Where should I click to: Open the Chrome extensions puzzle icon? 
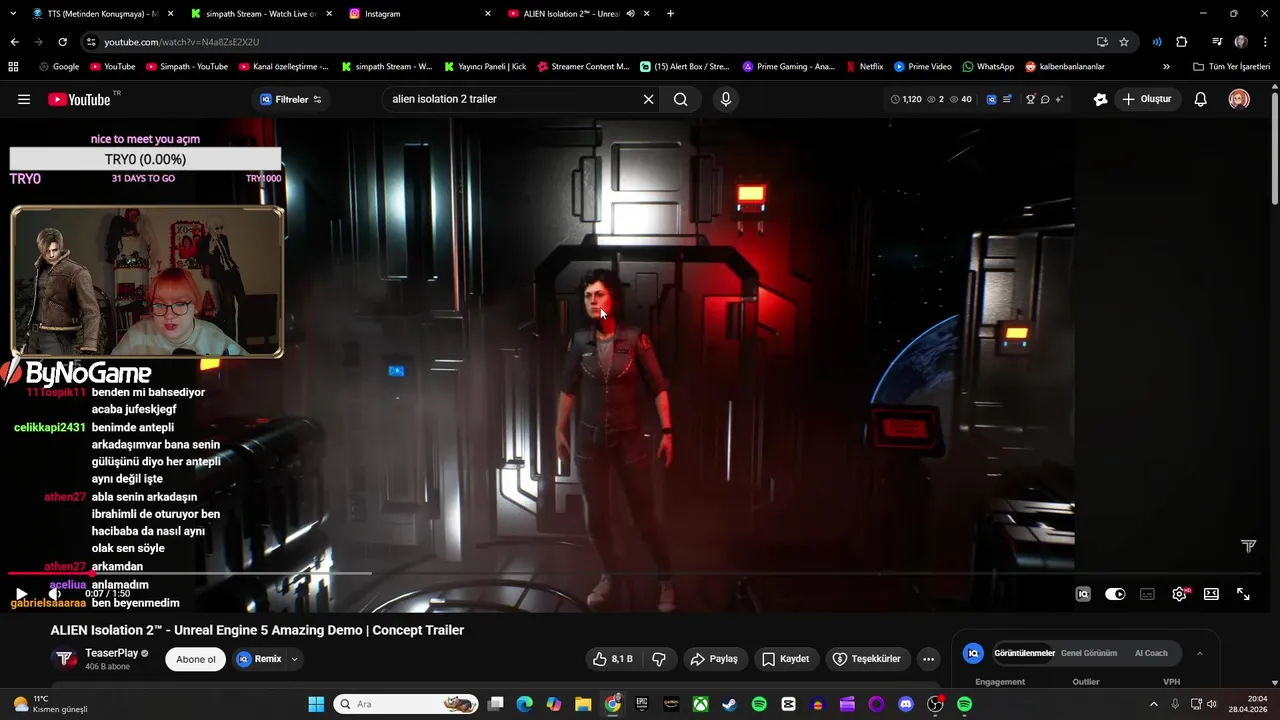tap(1181, 42)
